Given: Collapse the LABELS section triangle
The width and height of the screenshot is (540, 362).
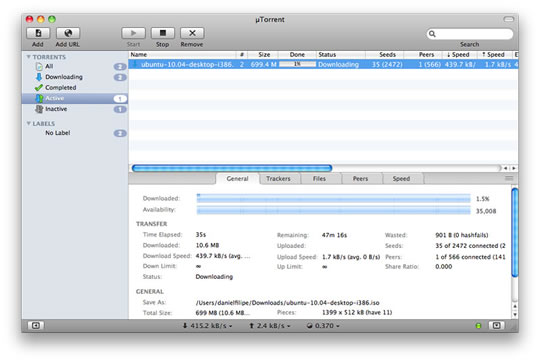Looking at the screenshot, I should pyautogui.click(x=29, y=123).
